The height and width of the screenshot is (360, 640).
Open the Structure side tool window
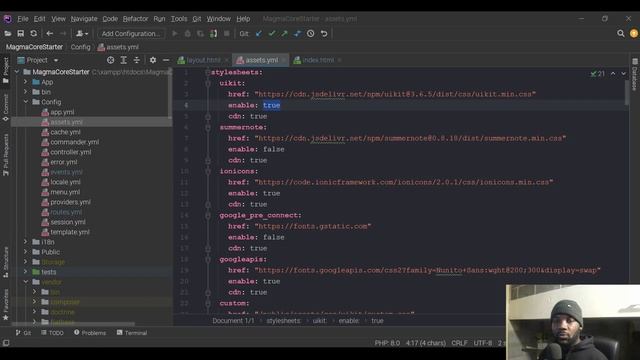pos(6,262)
